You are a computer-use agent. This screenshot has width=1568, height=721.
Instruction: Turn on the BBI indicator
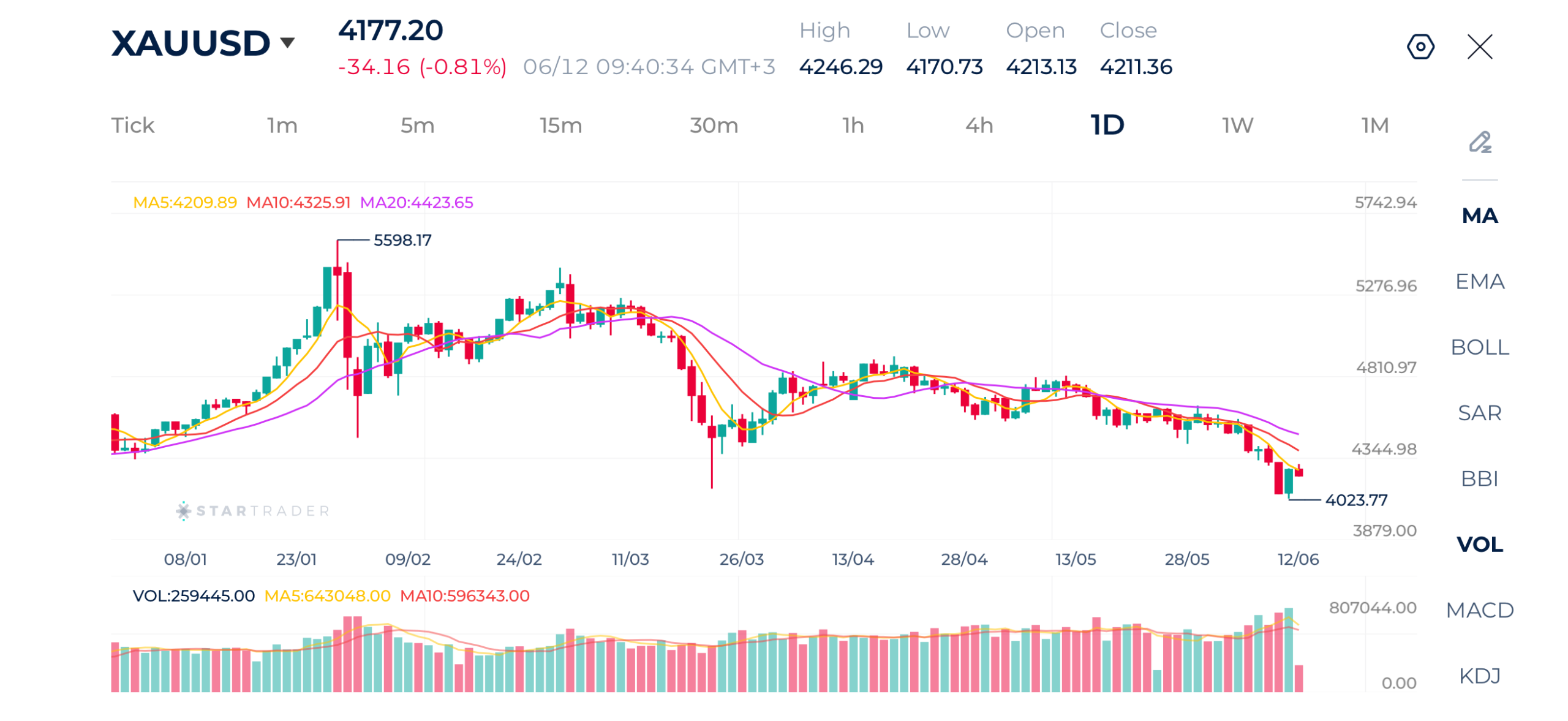(x=1479, y=478)
